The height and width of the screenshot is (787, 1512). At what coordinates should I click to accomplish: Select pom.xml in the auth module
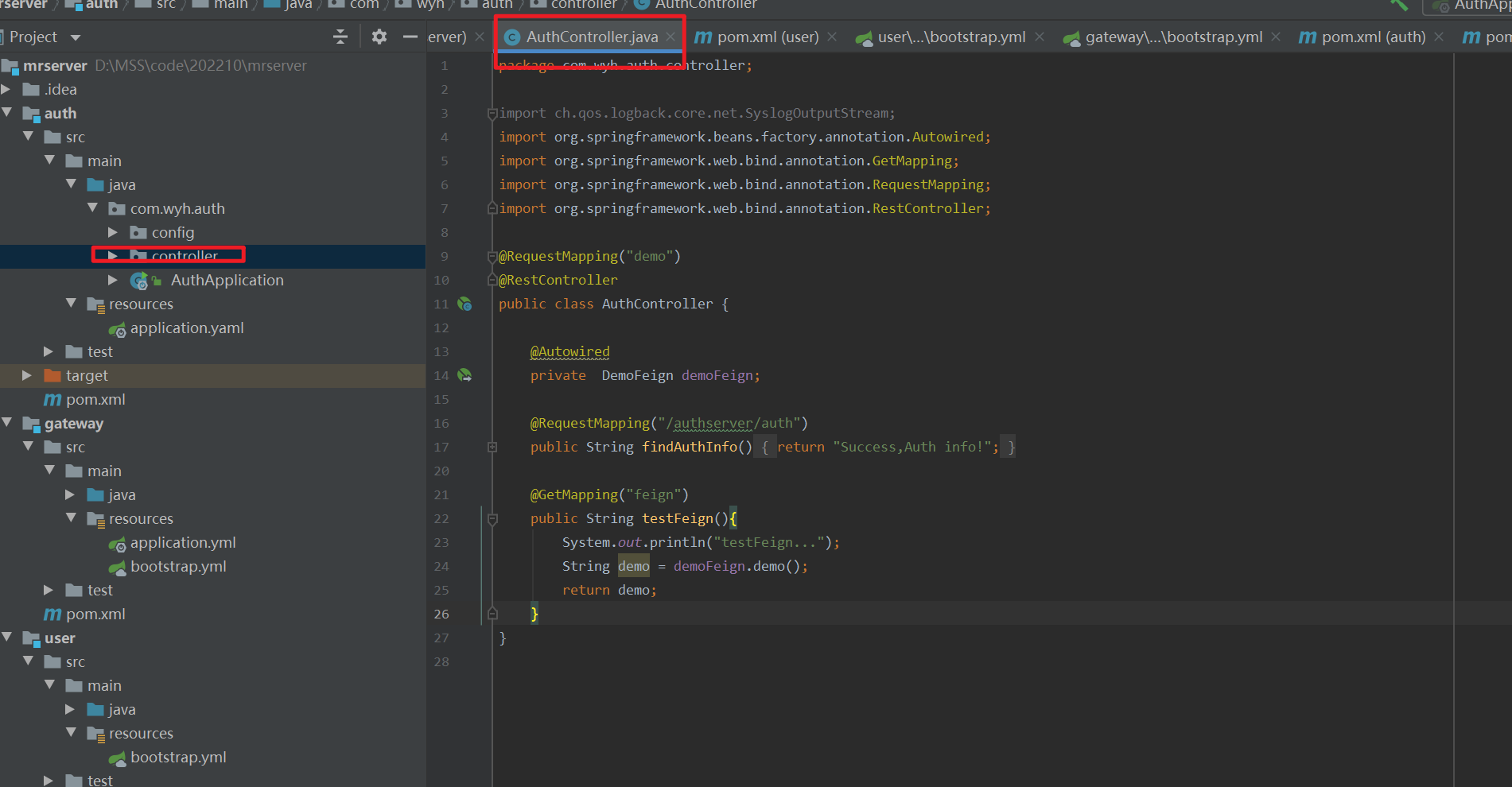95,399
